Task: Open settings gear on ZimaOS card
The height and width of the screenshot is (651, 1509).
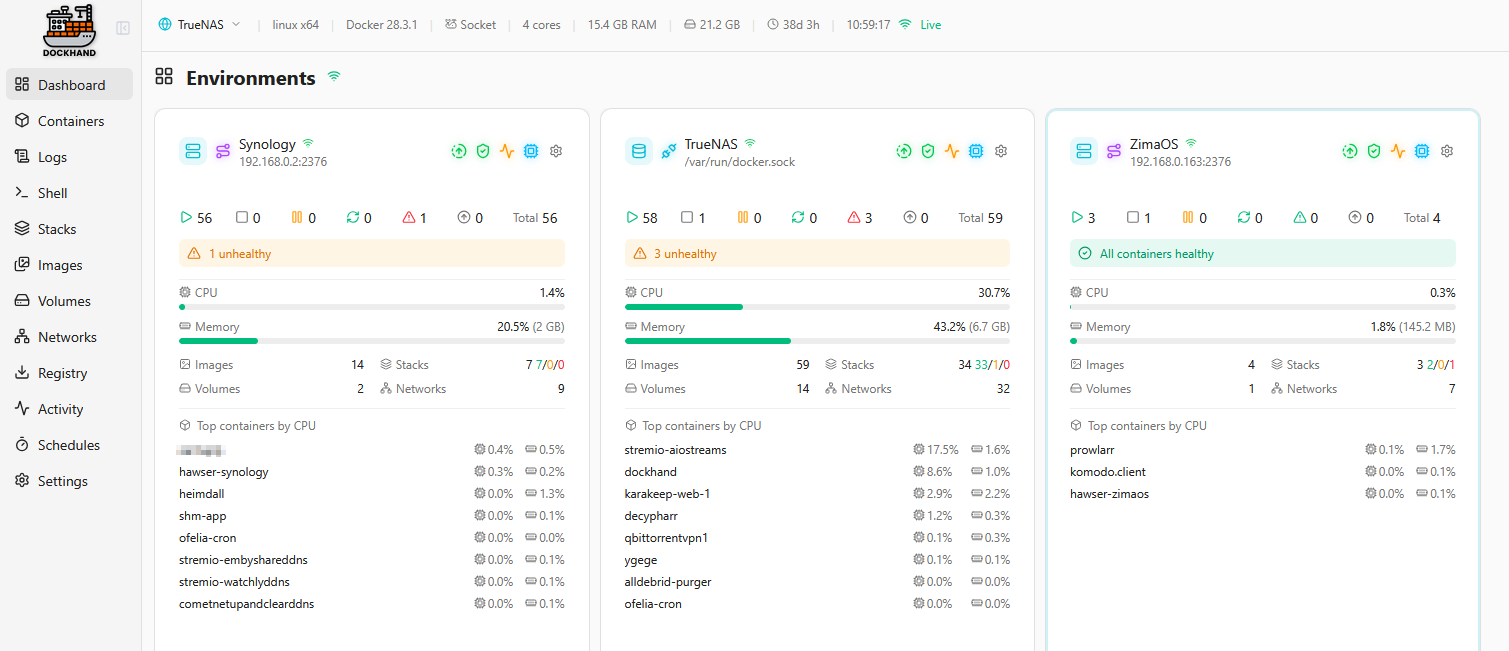Action: click(x=1447, y=151)
